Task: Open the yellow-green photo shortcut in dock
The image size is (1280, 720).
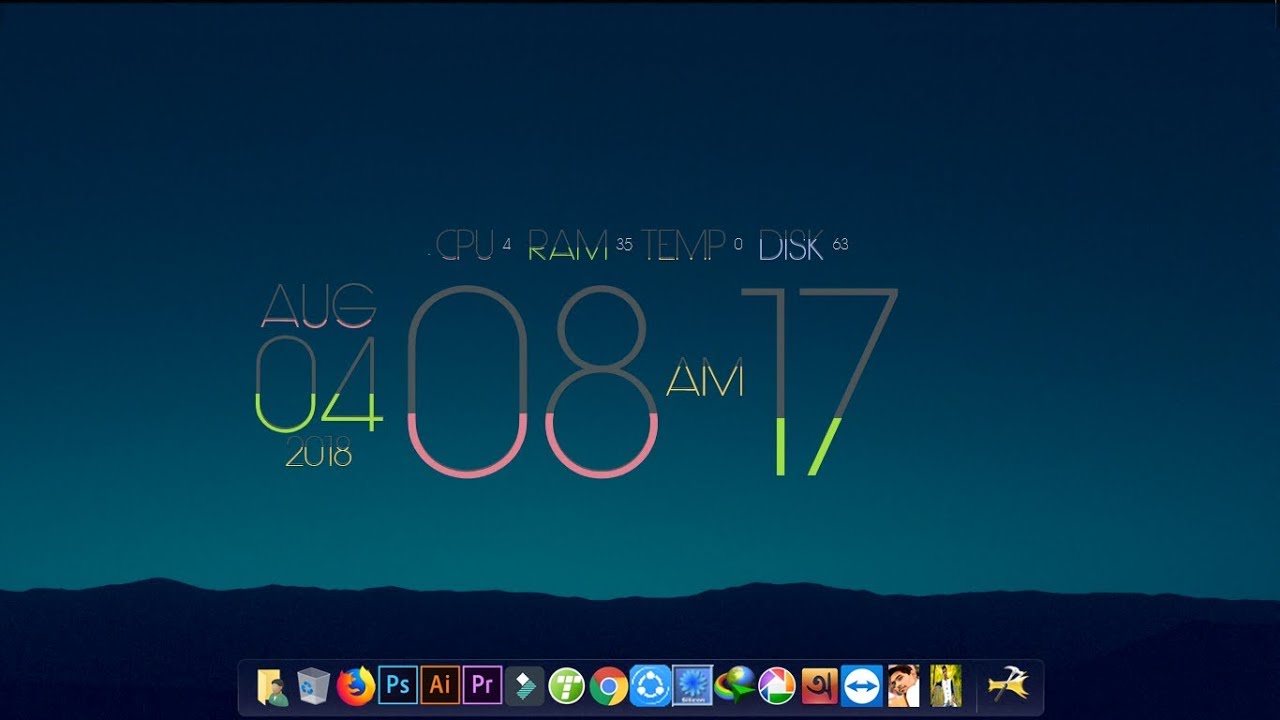Action: pos(945,686)
